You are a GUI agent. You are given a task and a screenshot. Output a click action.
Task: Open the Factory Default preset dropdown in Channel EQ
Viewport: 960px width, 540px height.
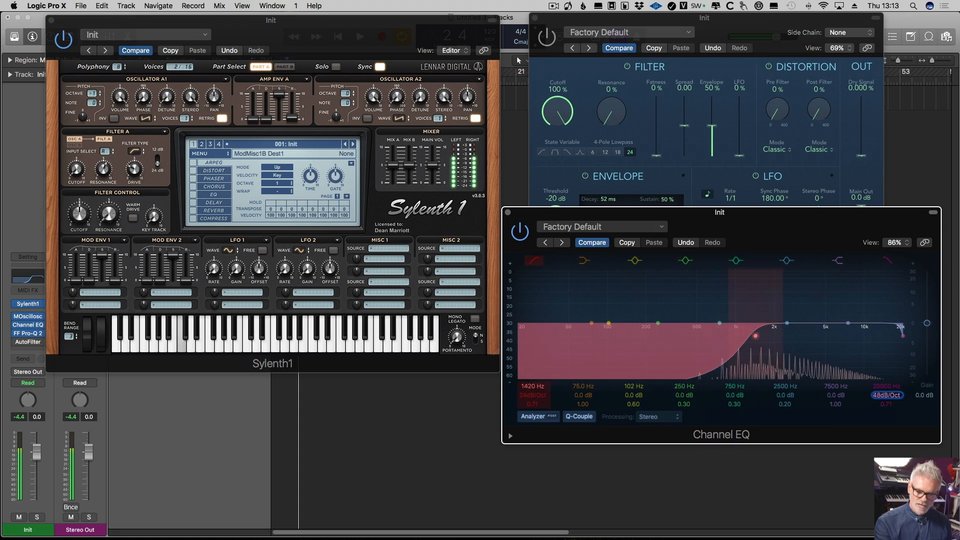pyautogui.click(x=602, y=227)
